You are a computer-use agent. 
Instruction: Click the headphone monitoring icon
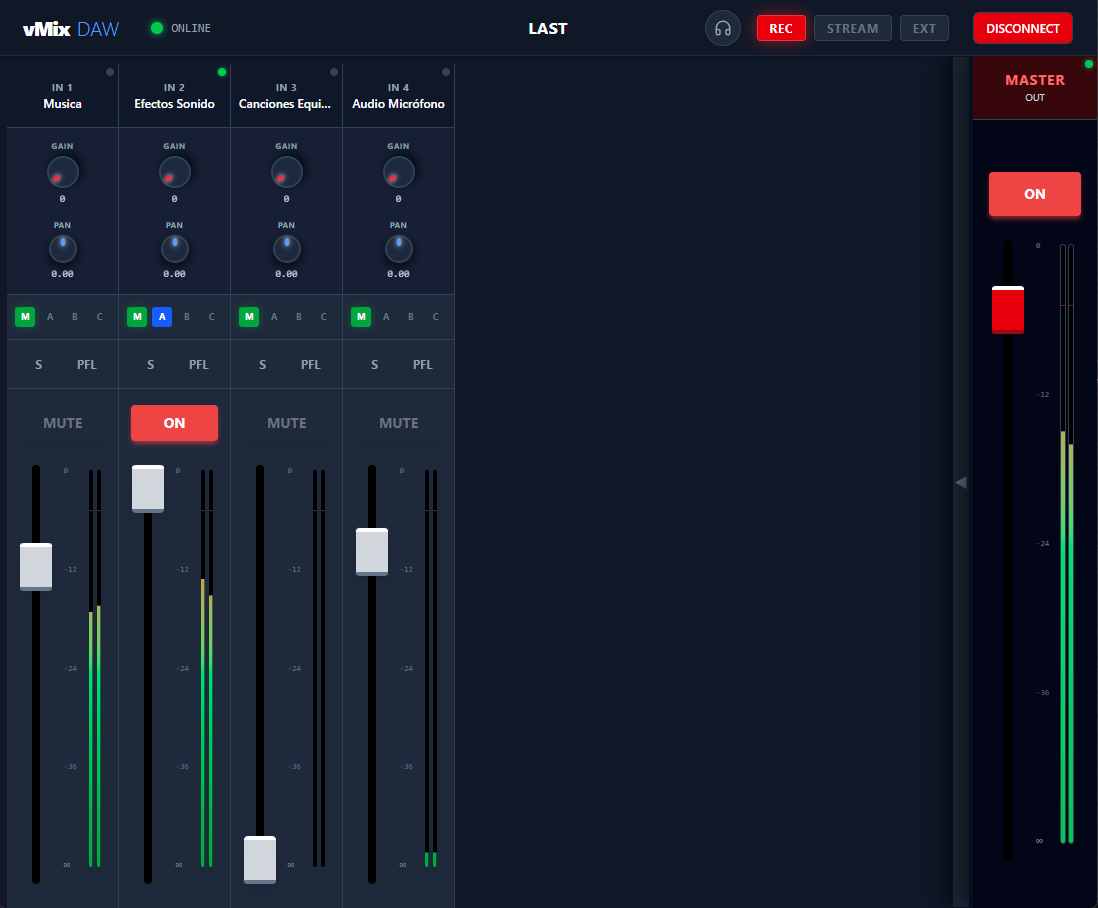click(x=722, y=28)
